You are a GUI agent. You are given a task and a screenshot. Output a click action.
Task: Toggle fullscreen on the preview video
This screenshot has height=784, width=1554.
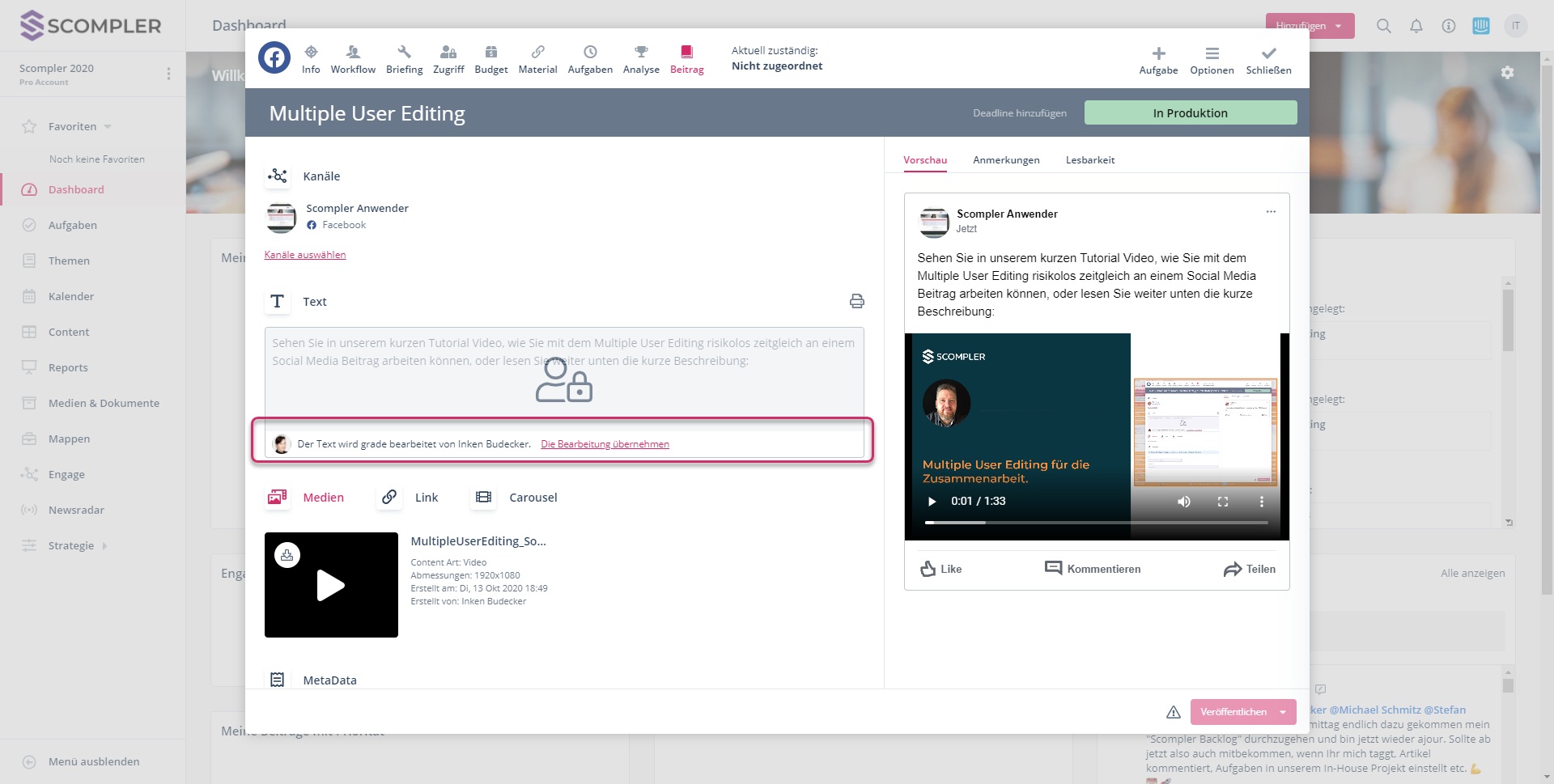point(1223,502)
